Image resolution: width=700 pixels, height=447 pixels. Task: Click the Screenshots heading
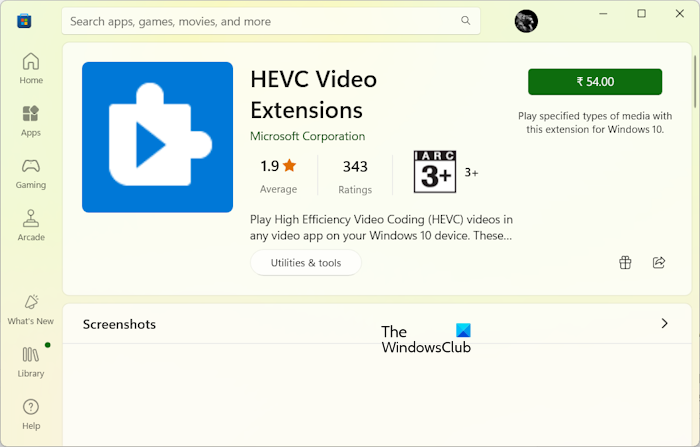[119, 324]
